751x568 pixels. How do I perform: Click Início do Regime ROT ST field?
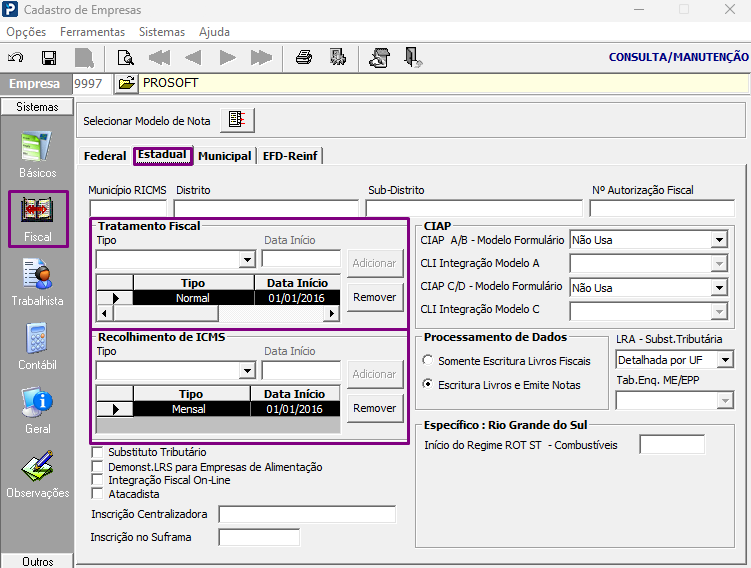pos(672,445)
